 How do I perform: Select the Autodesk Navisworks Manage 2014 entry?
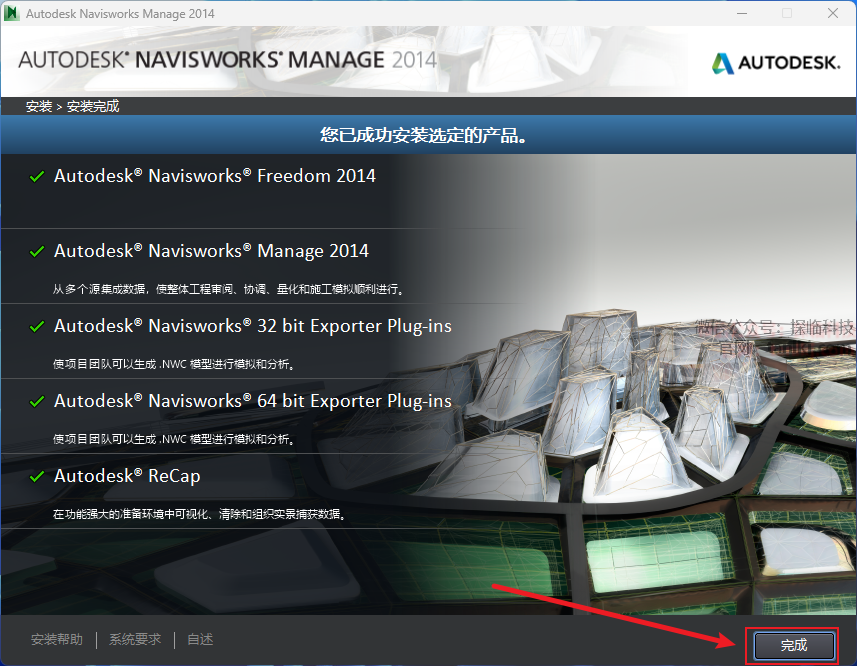(x=211, y=251)
